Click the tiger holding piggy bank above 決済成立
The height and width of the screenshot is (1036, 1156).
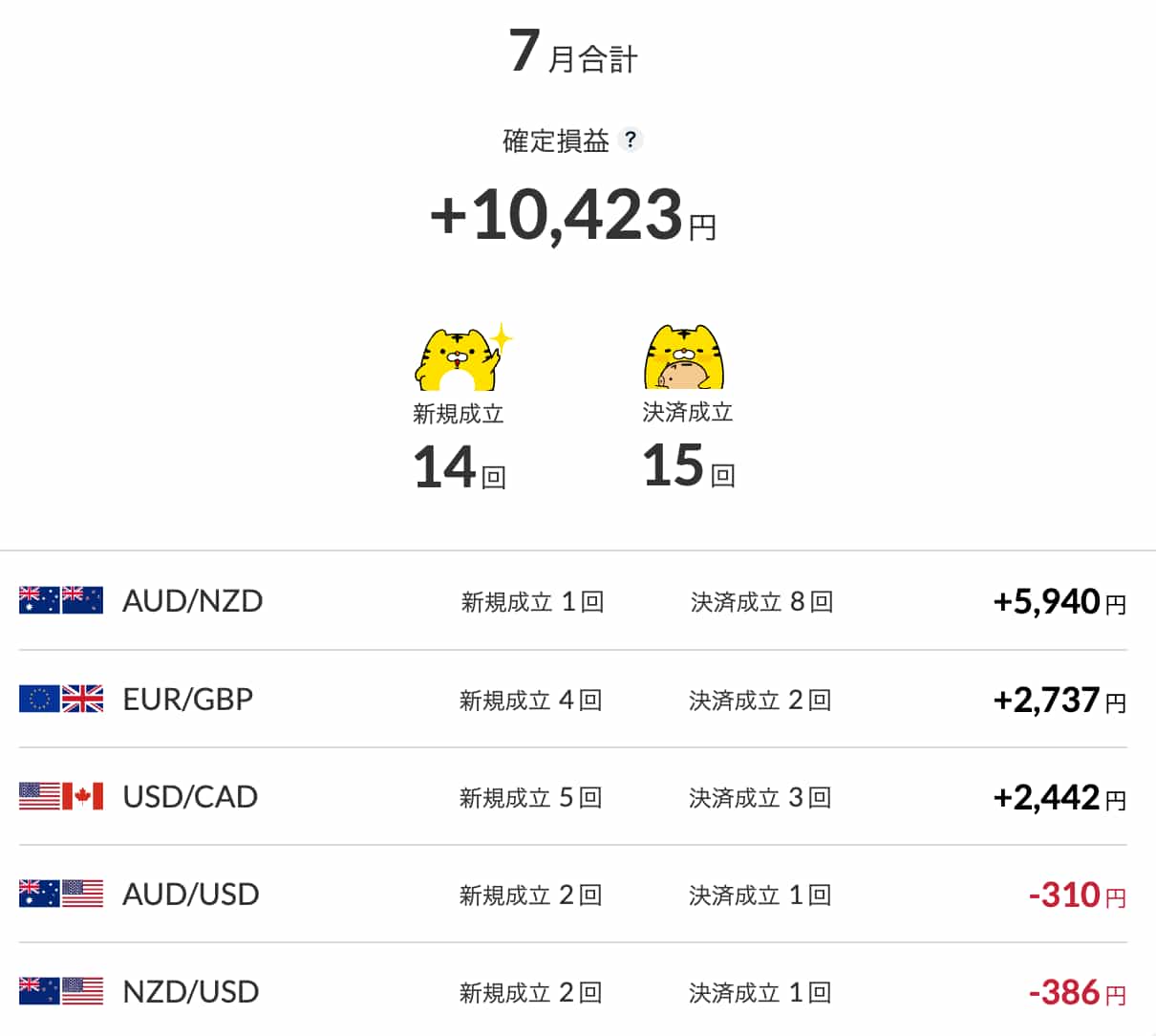coord(684,356)
